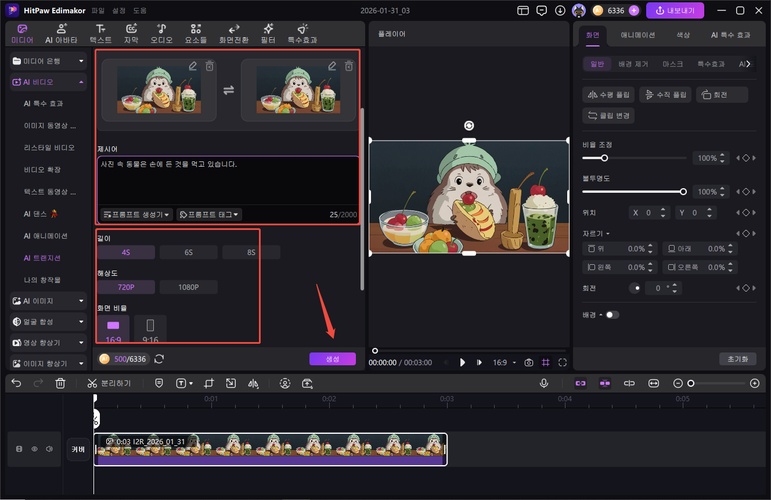Open the 오디오 (Audio) tool

point(161,33)
